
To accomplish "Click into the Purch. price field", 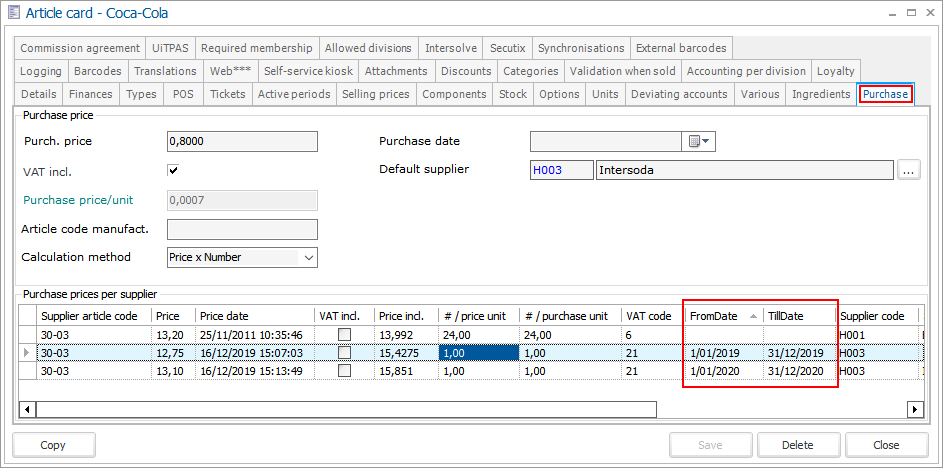I will coord(241,142).
